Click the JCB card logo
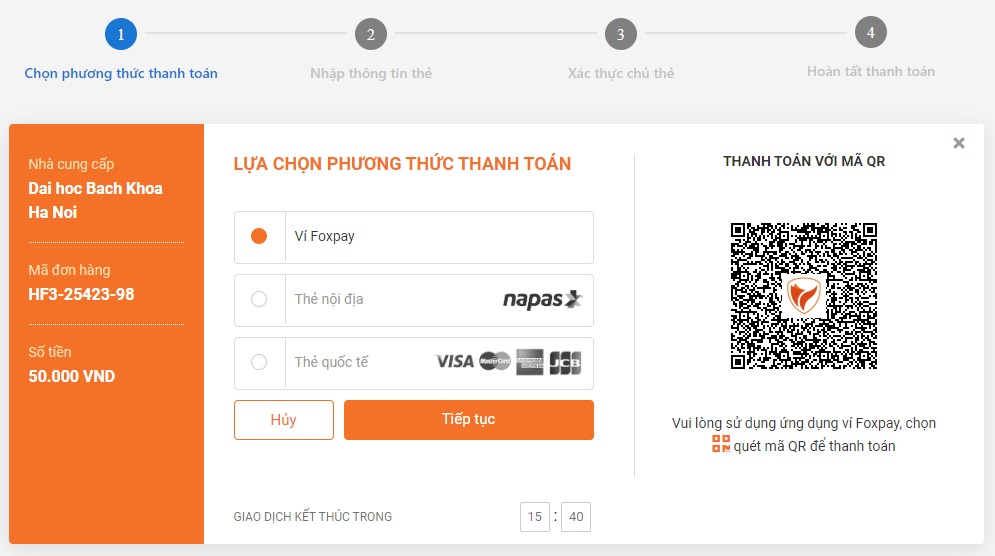 565,362
